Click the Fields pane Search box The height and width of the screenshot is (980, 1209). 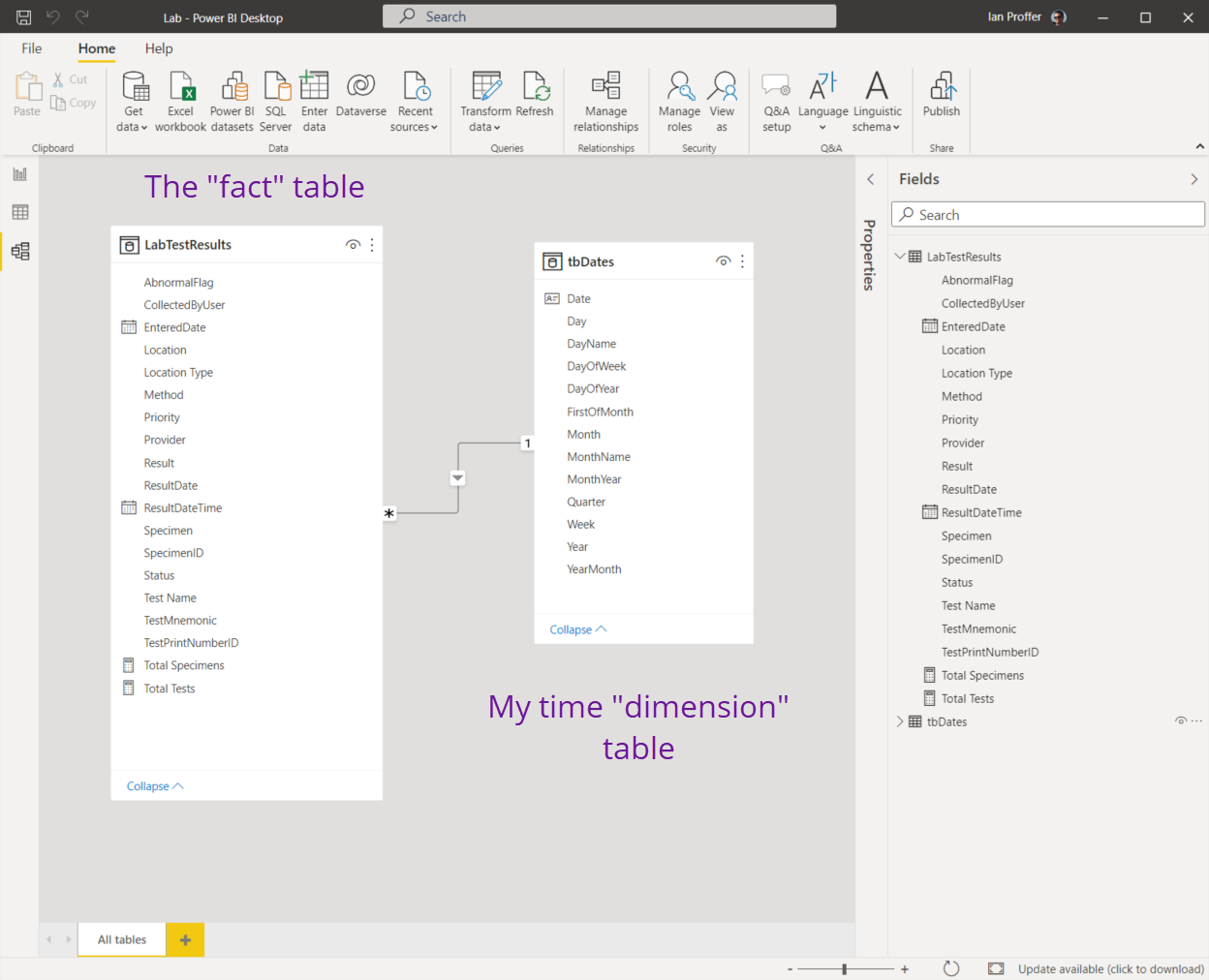[x=1048, y=215]
